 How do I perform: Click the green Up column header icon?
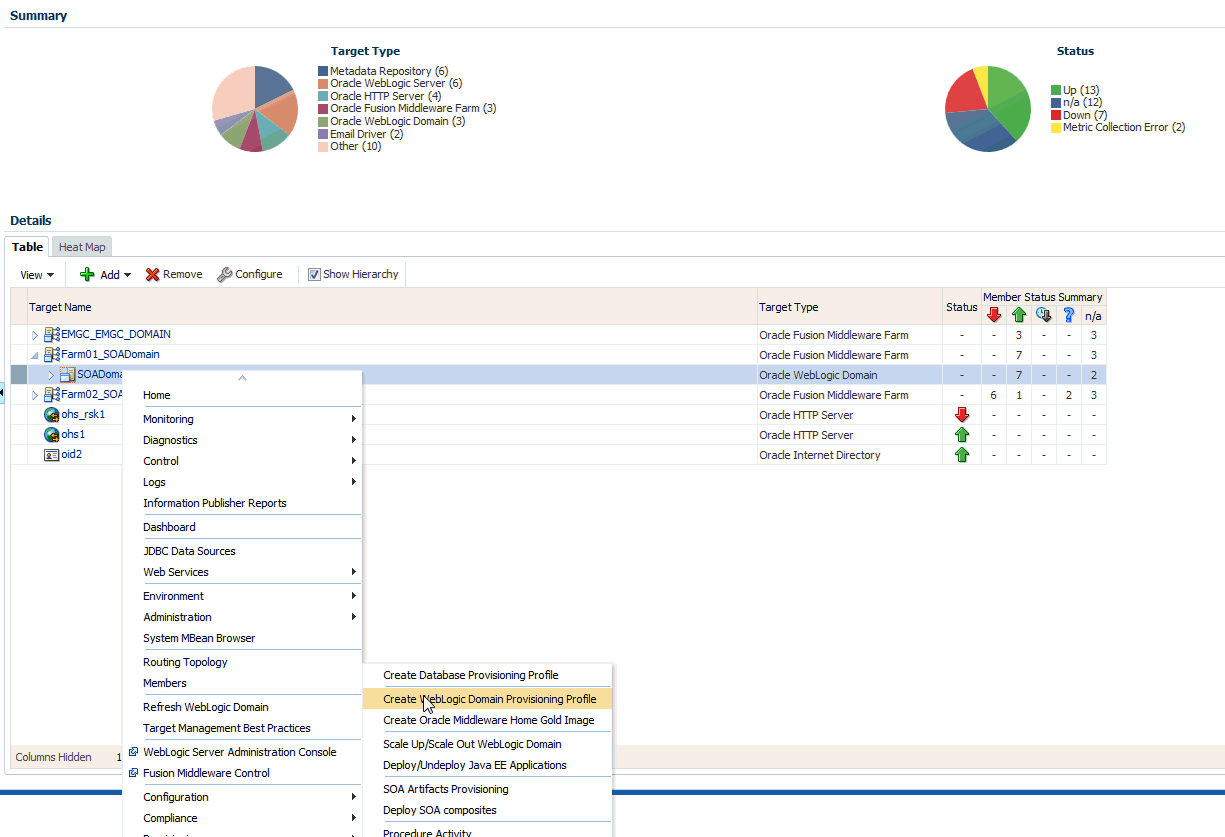coord(1019,315)
